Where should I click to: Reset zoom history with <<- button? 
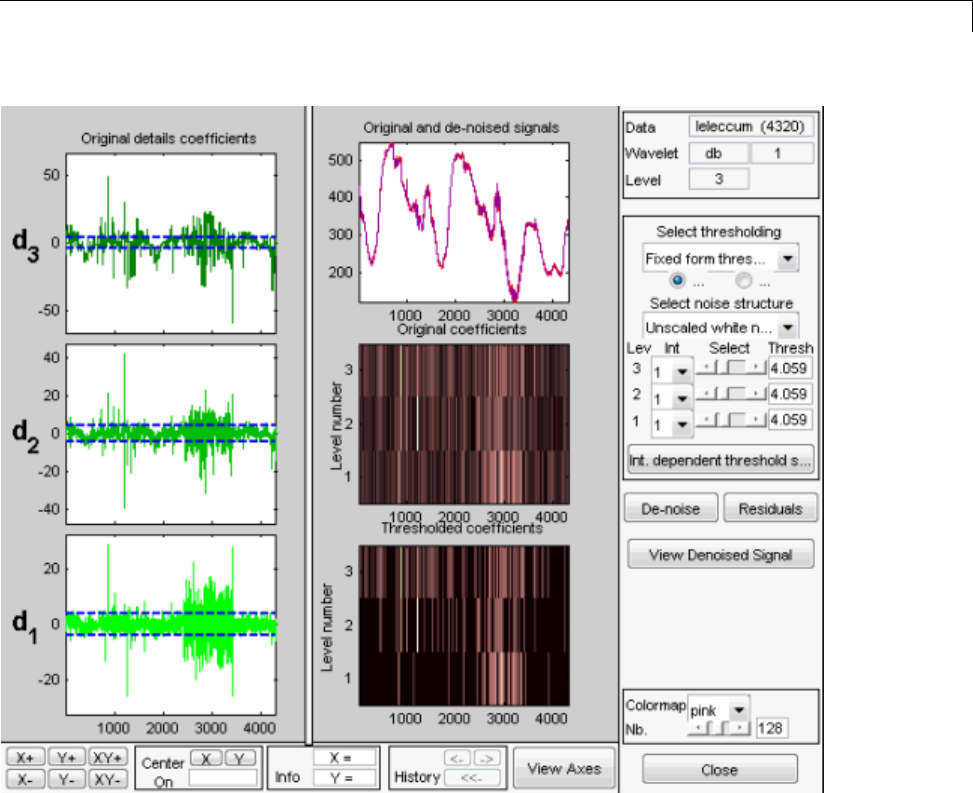tap(472, 777)
